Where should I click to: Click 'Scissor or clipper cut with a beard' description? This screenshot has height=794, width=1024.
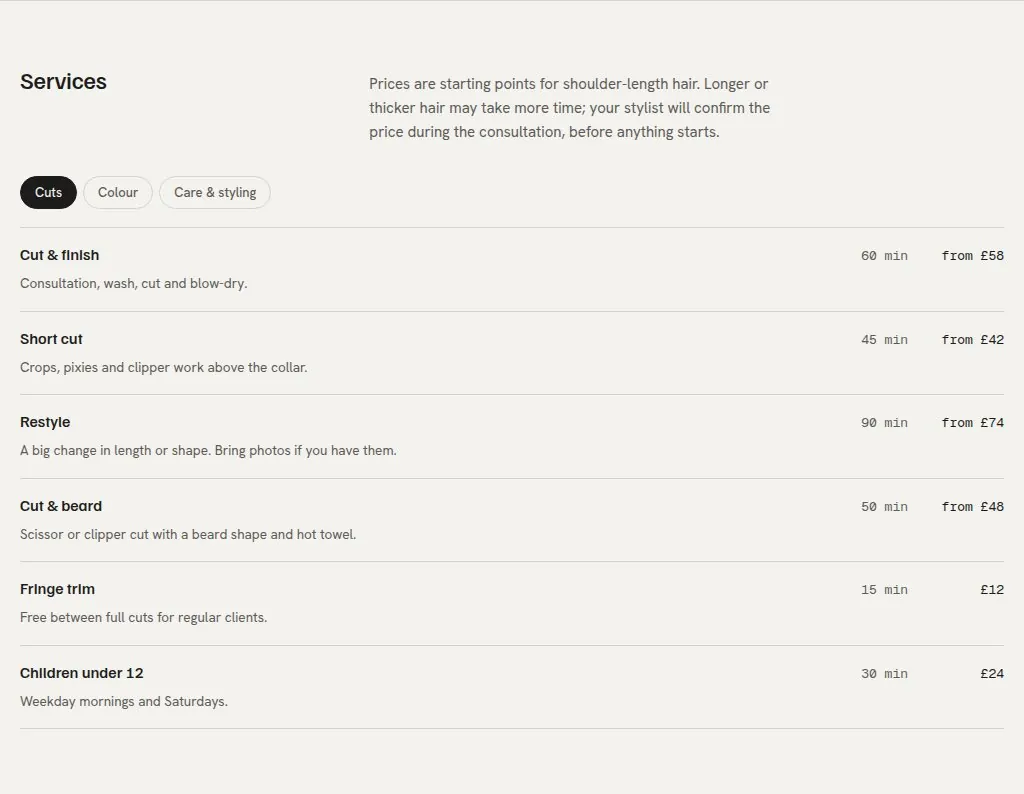pyautogui.click(x=188, y=535)
